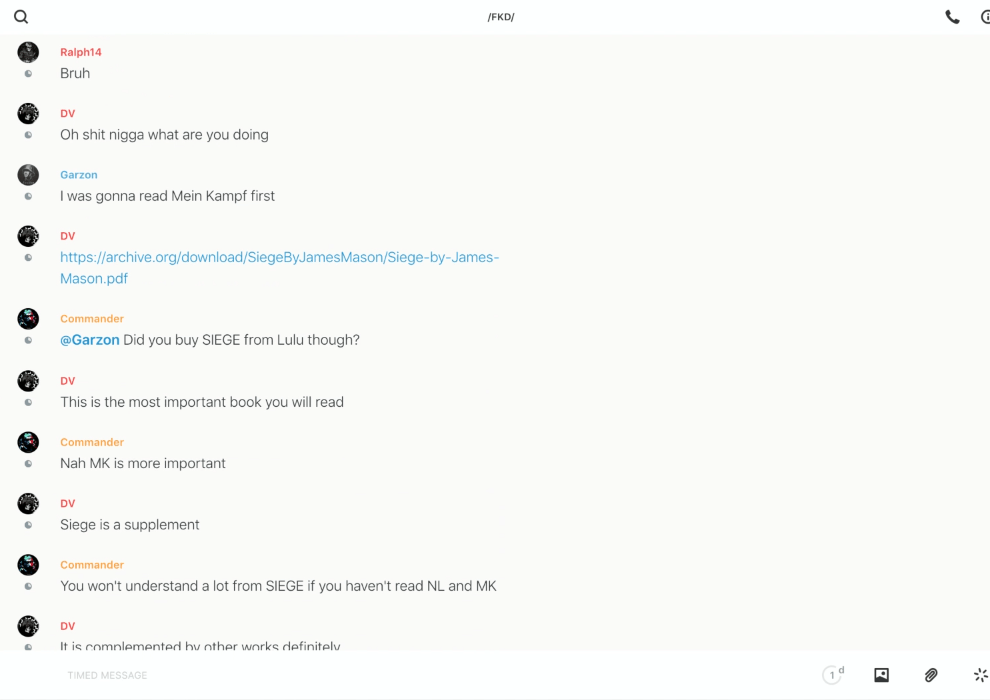
Task: Click Commander's avatar beside the Lulu question
Action: point(28,319)
